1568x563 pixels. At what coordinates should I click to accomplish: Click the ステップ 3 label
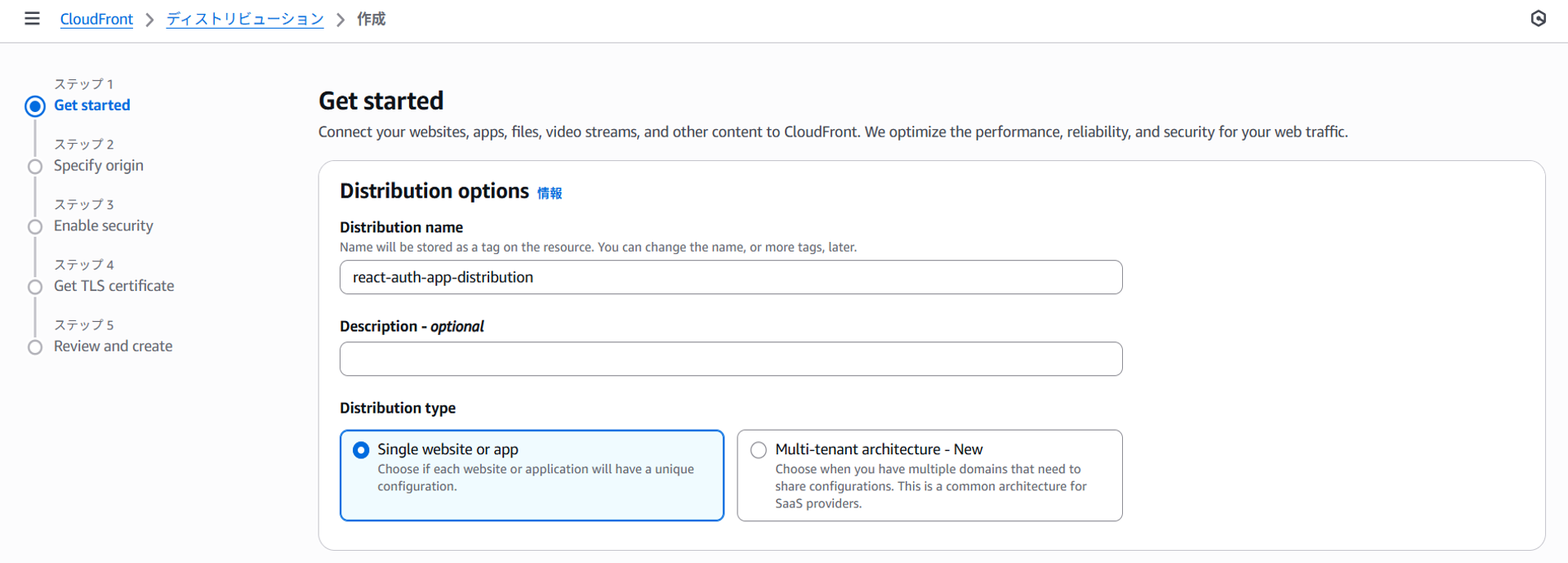(84, 204)
